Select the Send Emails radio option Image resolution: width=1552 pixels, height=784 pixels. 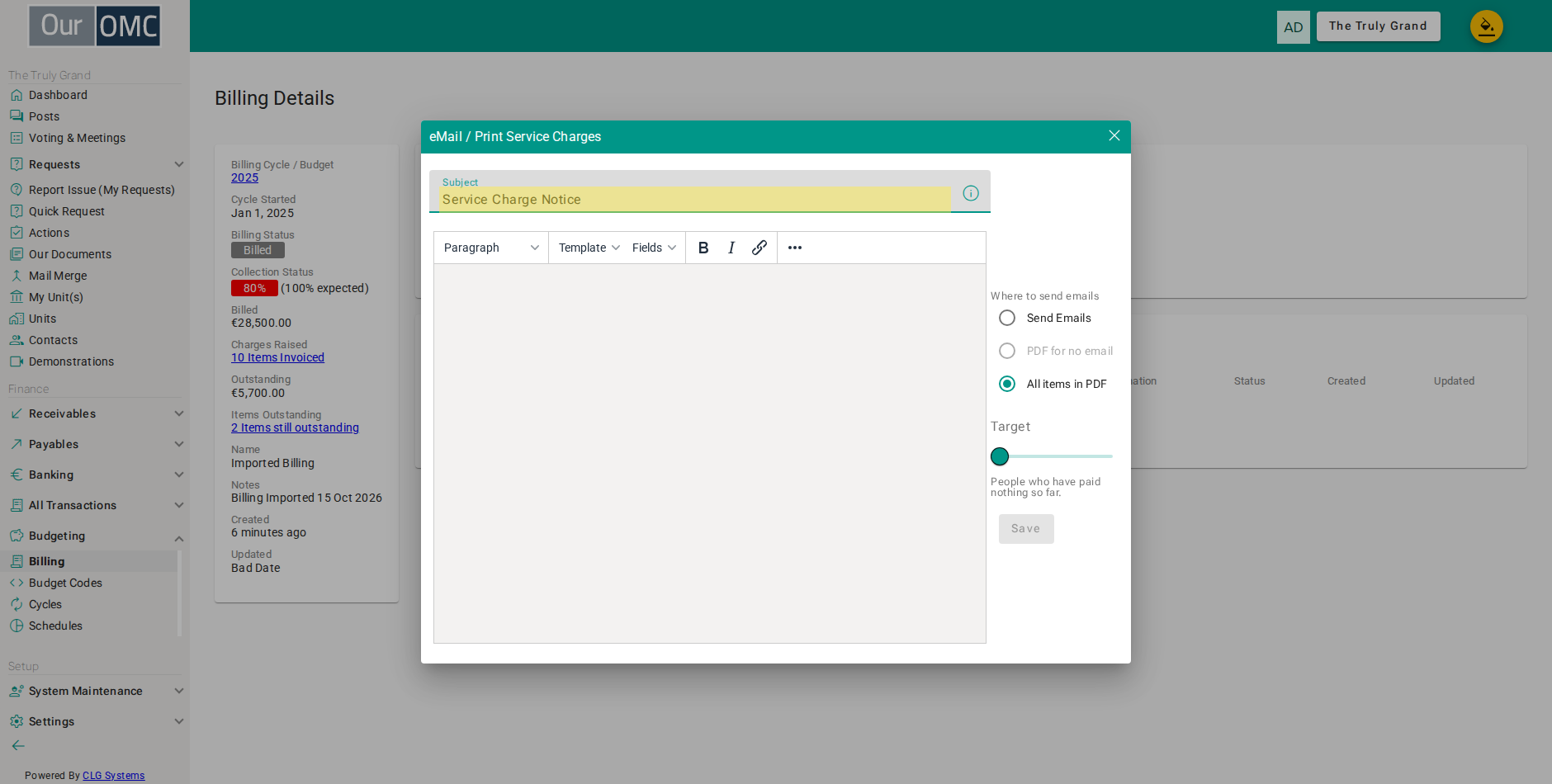coord(1007,318)
